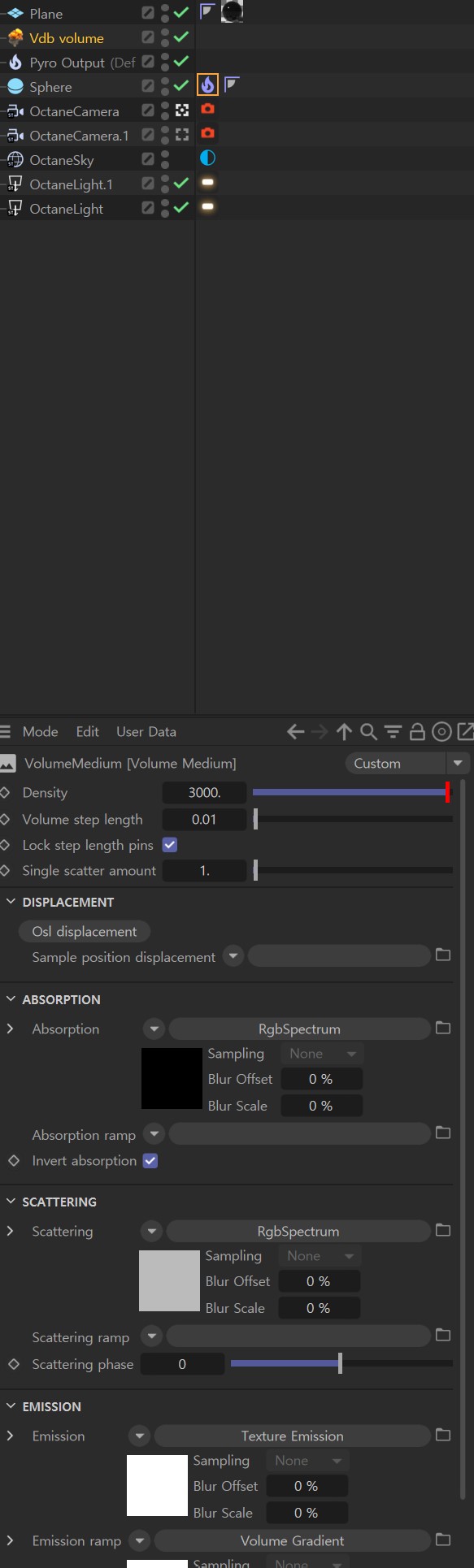Click the hamburger menu icon in Attributes
This screenshot has height=1568, width=474.
coord(6,731)
